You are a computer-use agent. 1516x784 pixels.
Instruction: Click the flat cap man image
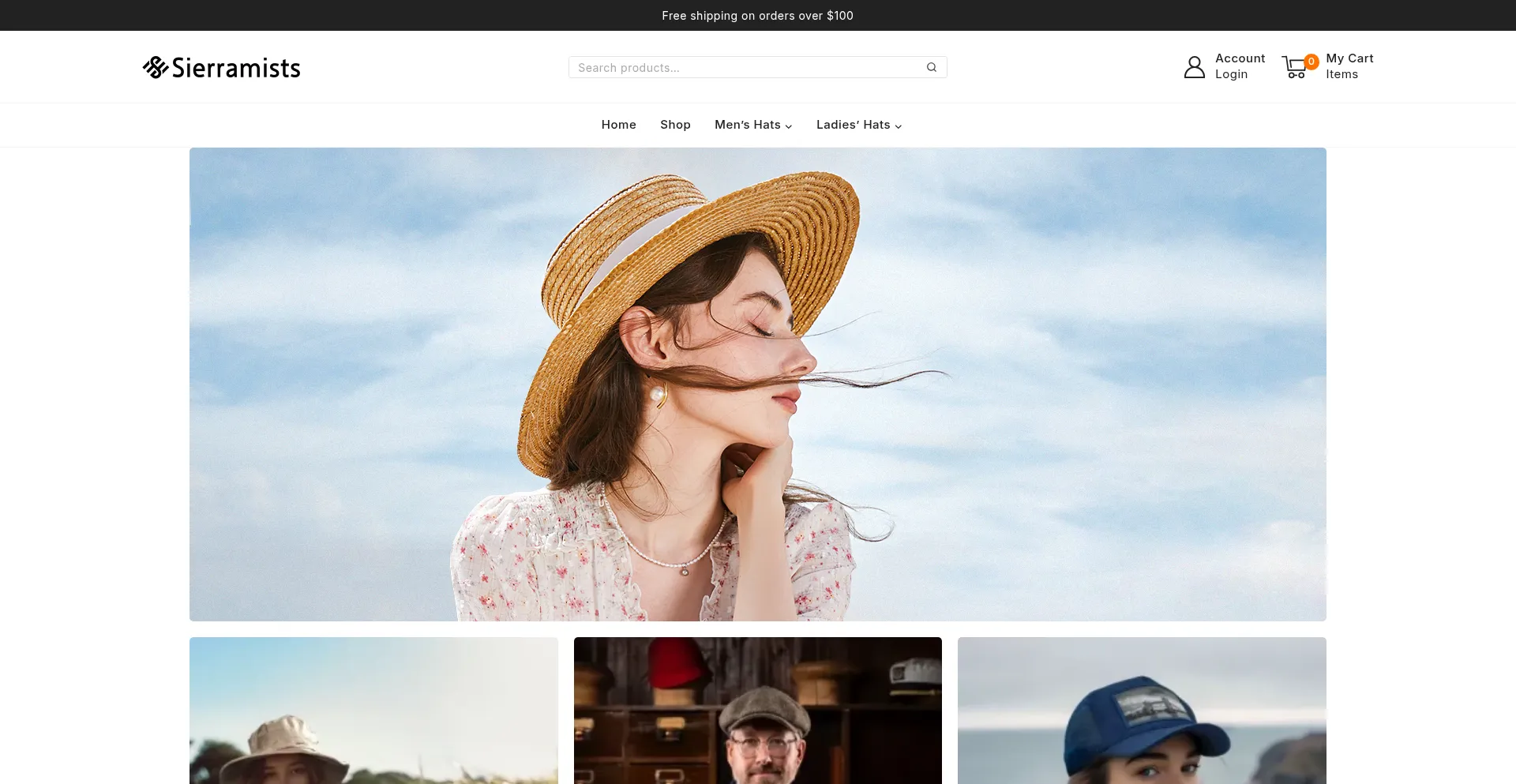[x=757, y=711]
